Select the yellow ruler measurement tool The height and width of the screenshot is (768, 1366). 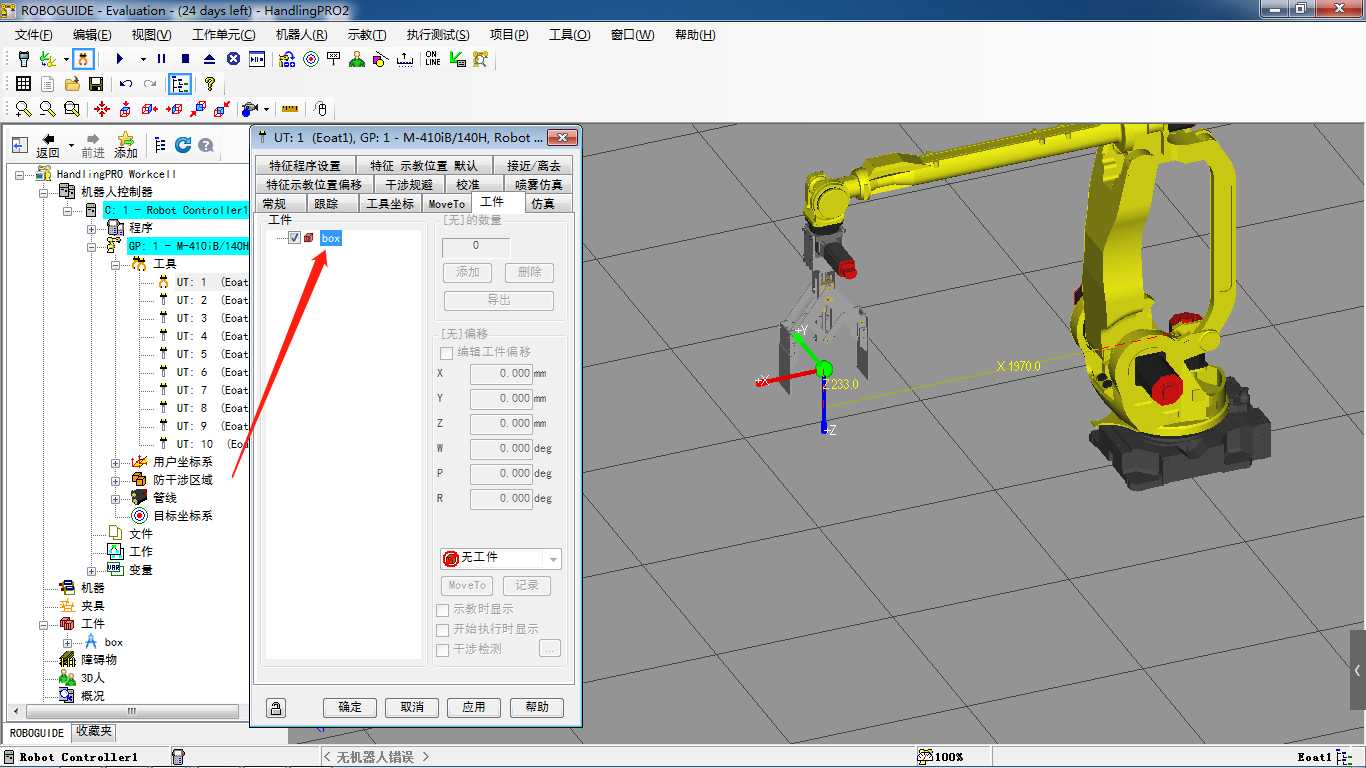(x=290, y=109)
